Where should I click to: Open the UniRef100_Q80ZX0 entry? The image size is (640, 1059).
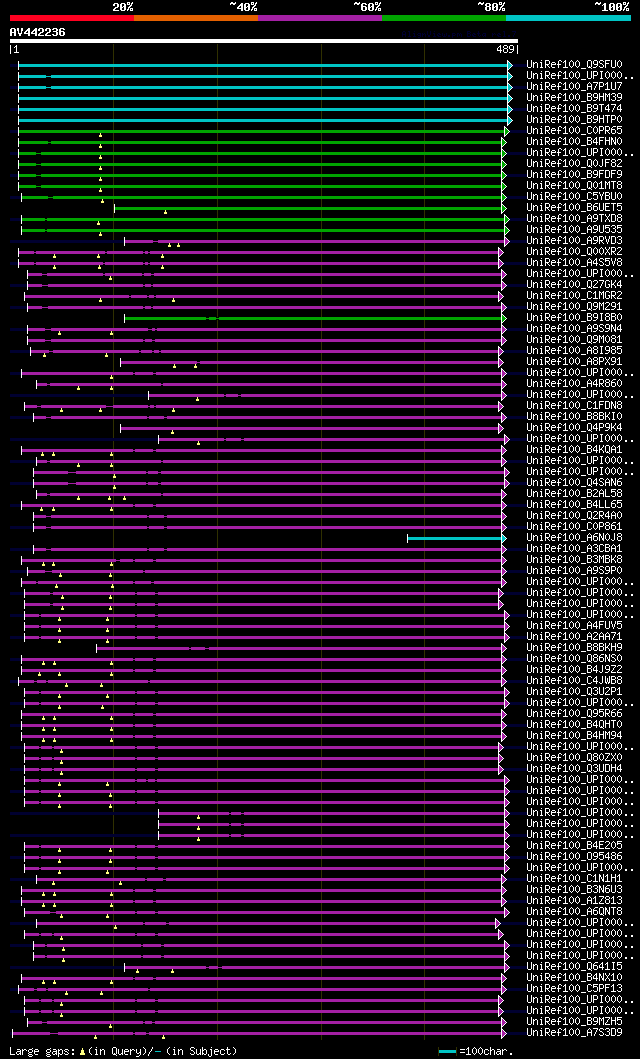coord(575,757)
